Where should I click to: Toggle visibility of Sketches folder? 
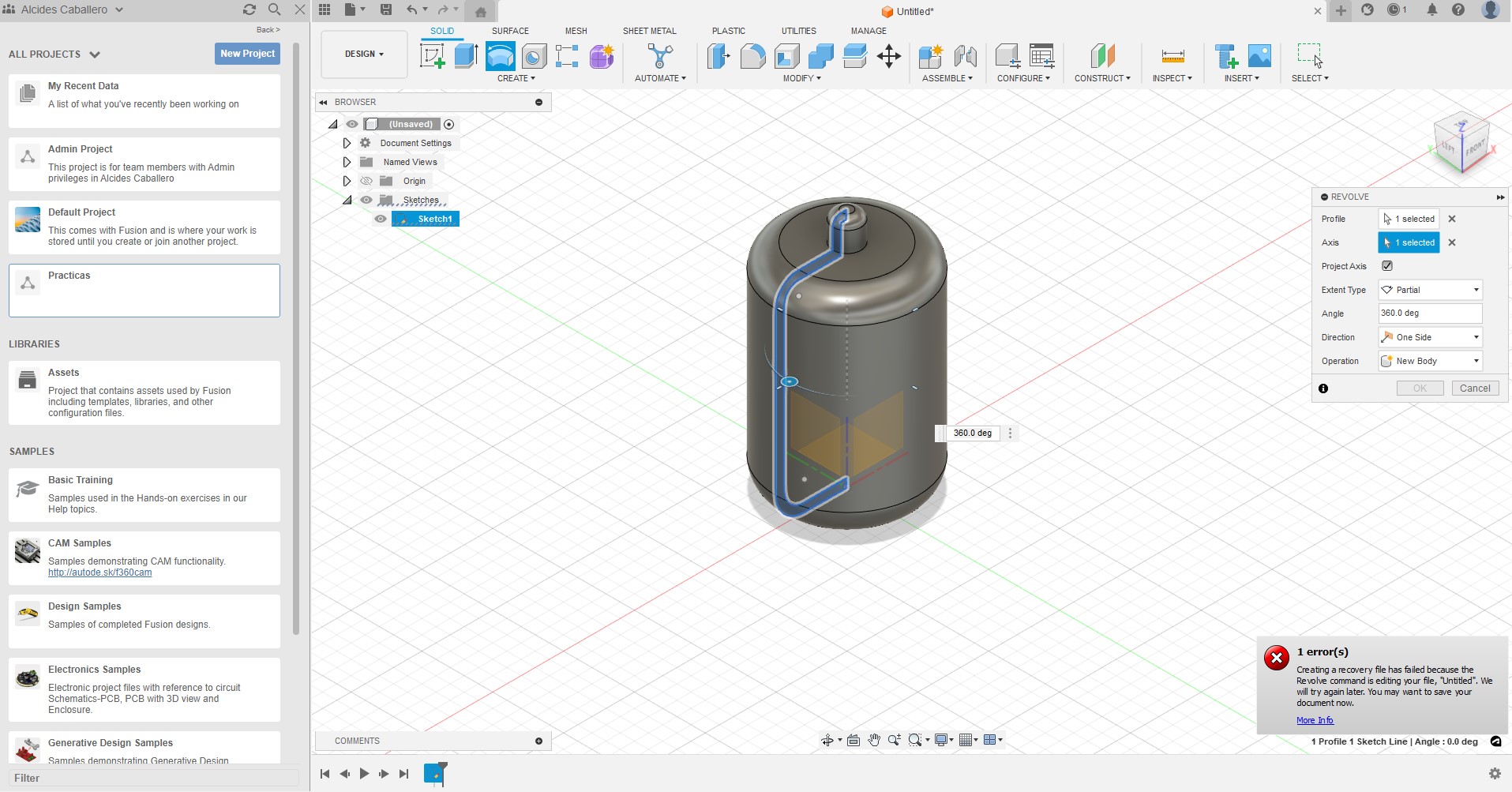[x=366, y=200]
